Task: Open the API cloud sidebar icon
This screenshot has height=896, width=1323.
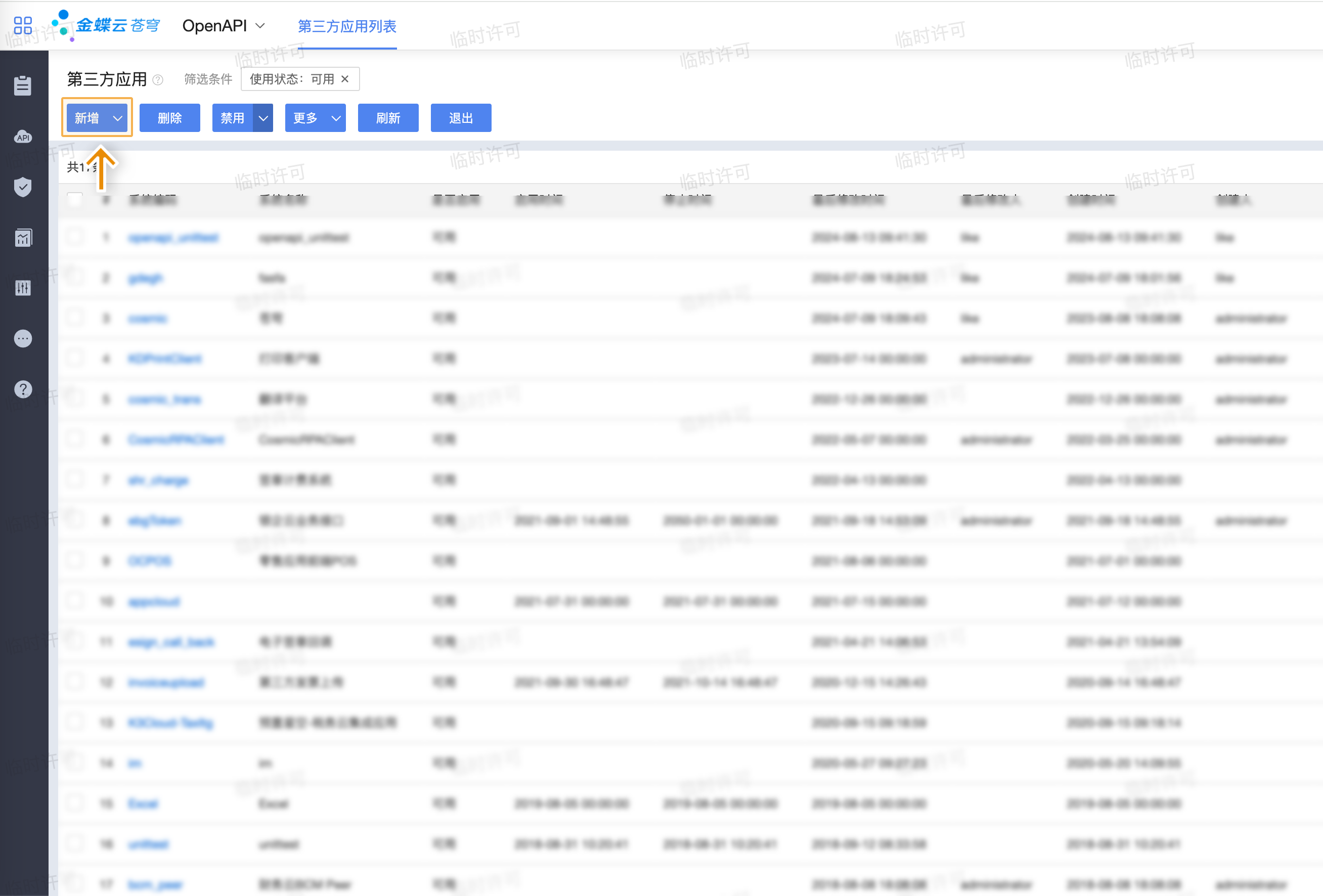Action: (x=23, y=137)
